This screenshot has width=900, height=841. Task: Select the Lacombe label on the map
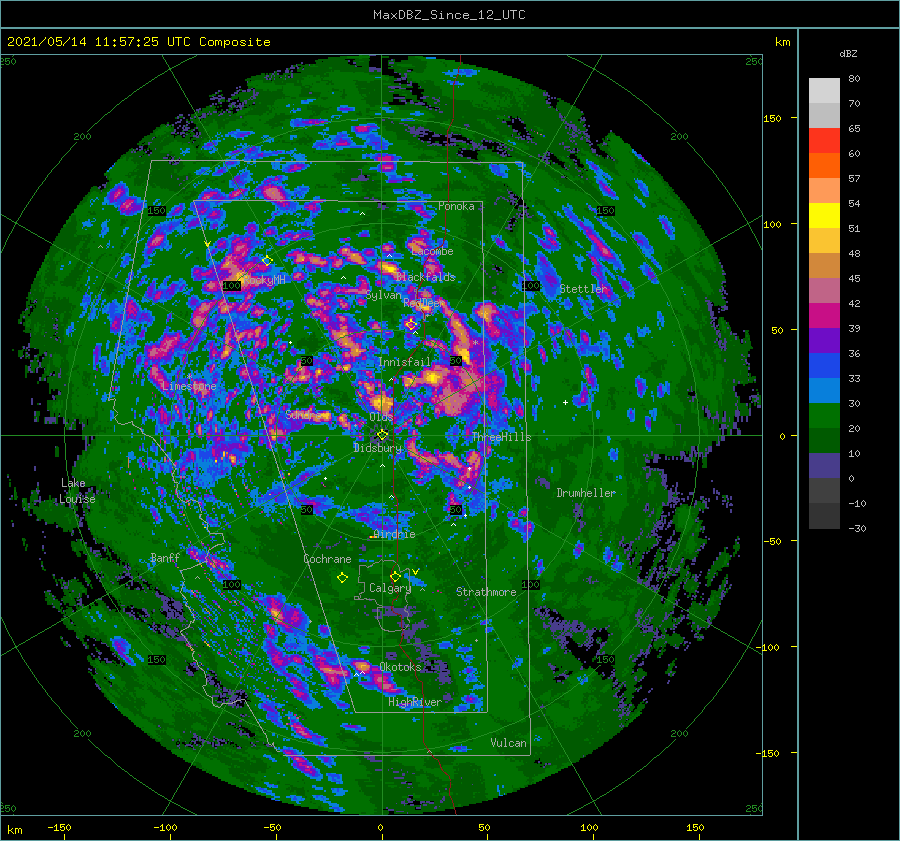coord(432,251)
